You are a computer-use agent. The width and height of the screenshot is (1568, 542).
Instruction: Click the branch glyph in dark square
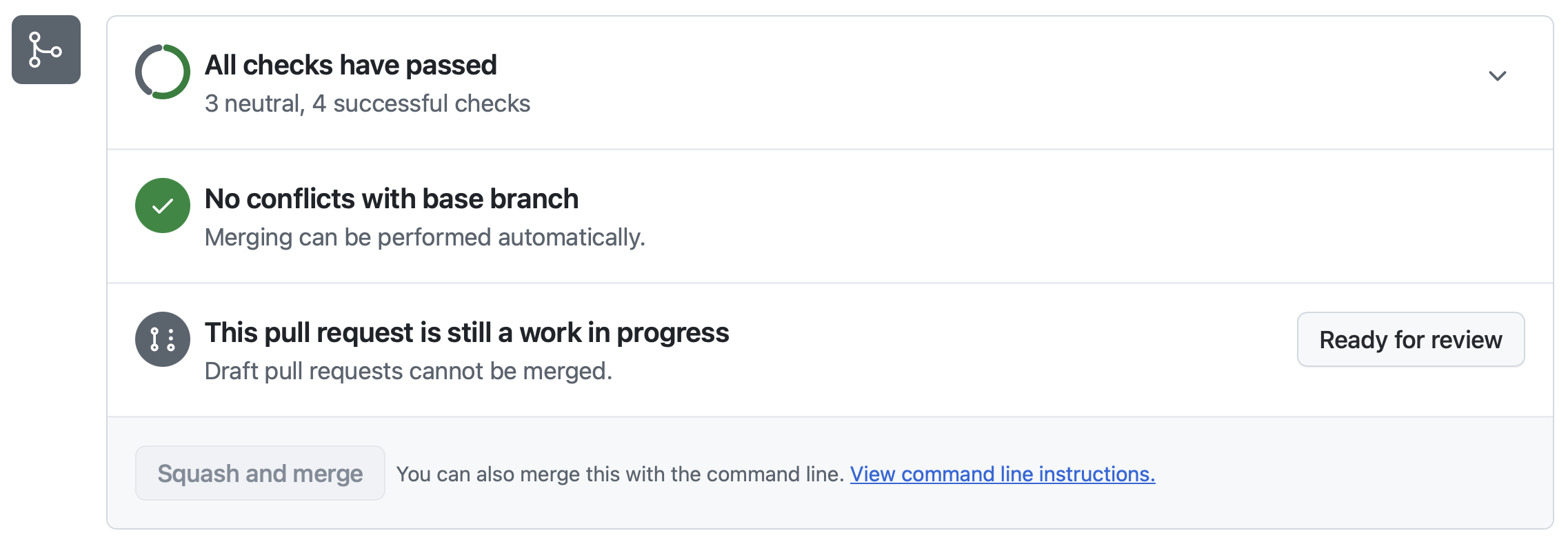coord(45,50)
